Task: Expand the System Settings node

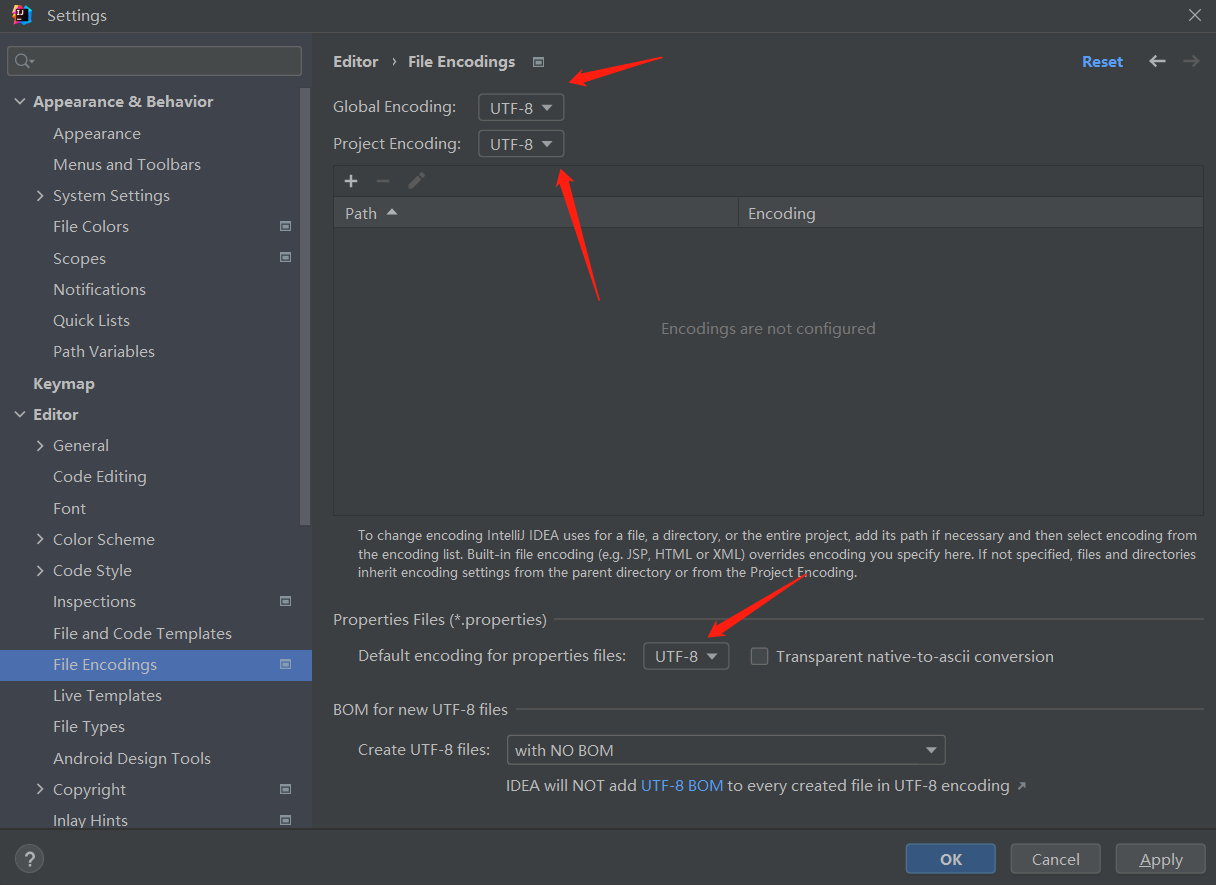Action: [40, 195]
